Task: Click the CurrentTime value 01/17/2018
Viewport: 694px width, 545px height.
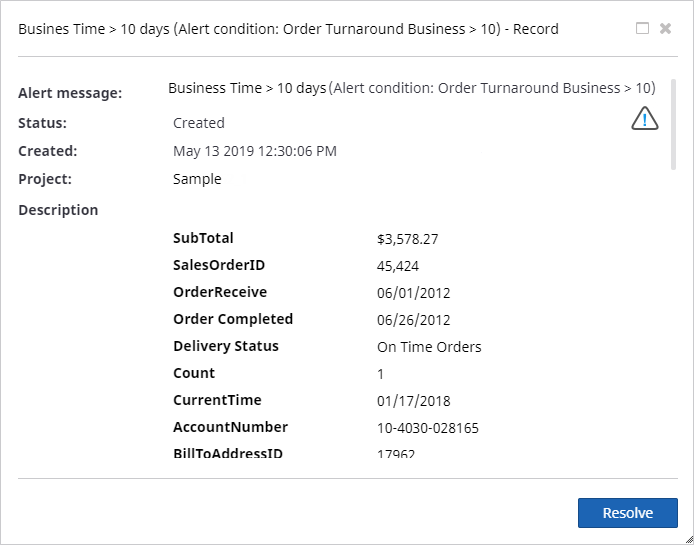Action: point(414,401)
